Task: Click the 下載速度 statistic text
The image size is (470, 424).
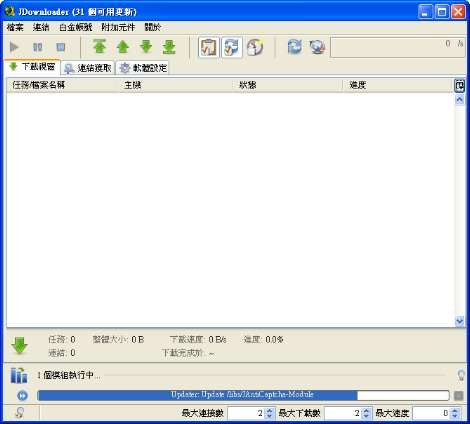Action: tap(198, 340)
